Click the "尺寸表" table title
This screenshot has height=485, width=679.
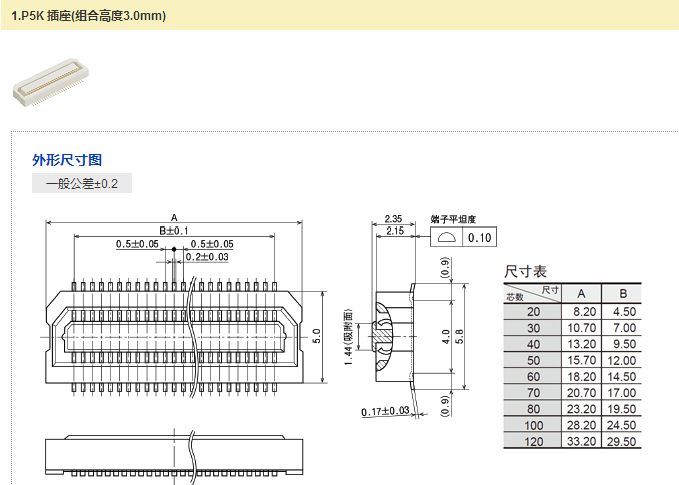[x=525, y=272]
